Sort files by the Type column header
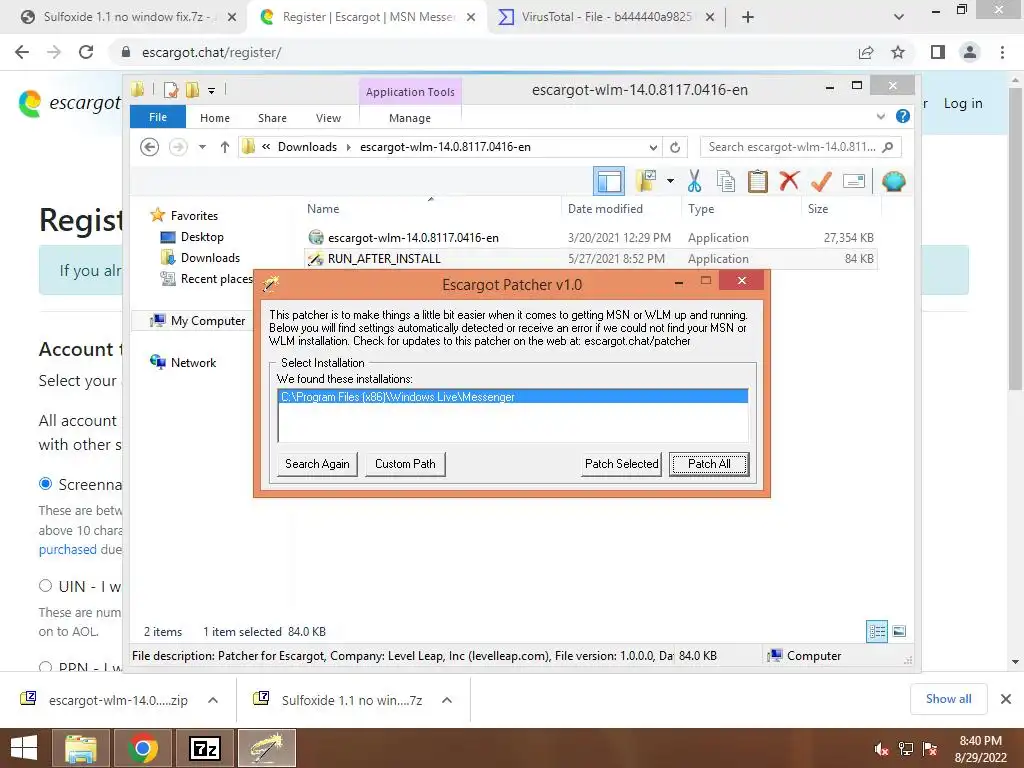Screen dimensions: 1024x768 (x=701, y=209)
